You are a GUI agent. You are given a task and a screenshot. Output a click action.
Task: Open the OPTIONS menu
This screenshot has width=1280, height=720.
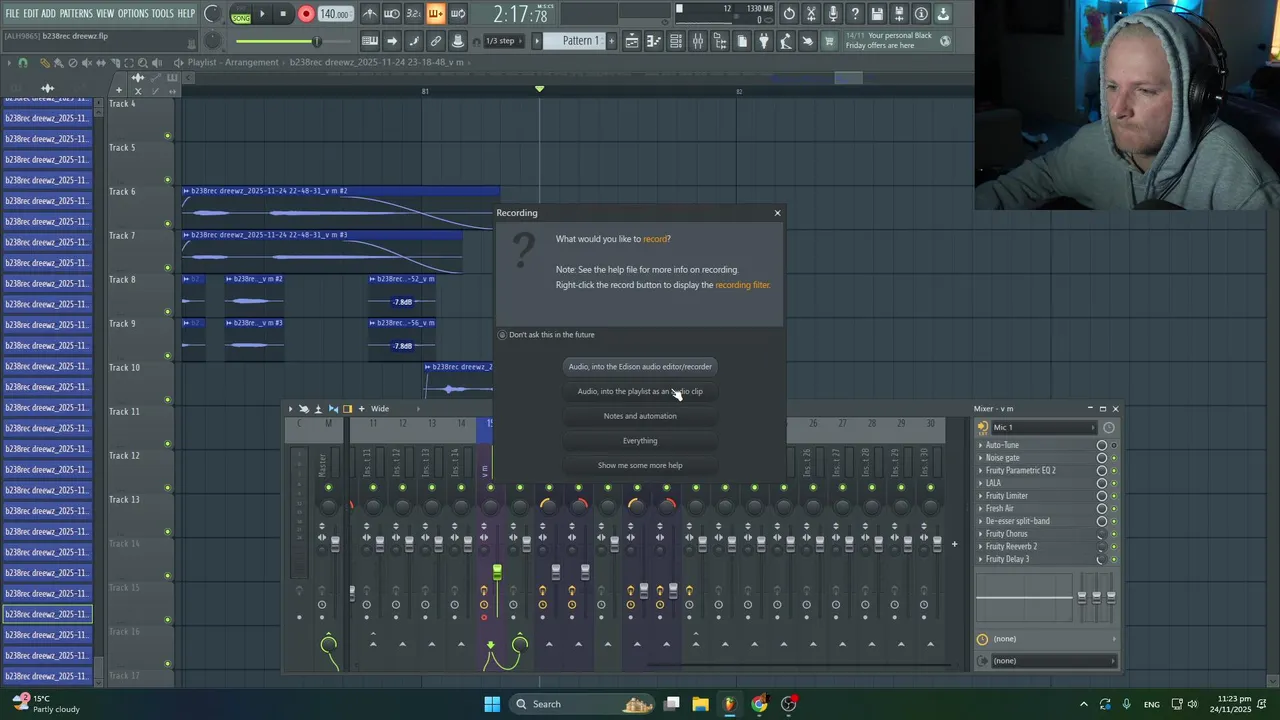pos(133,13)
